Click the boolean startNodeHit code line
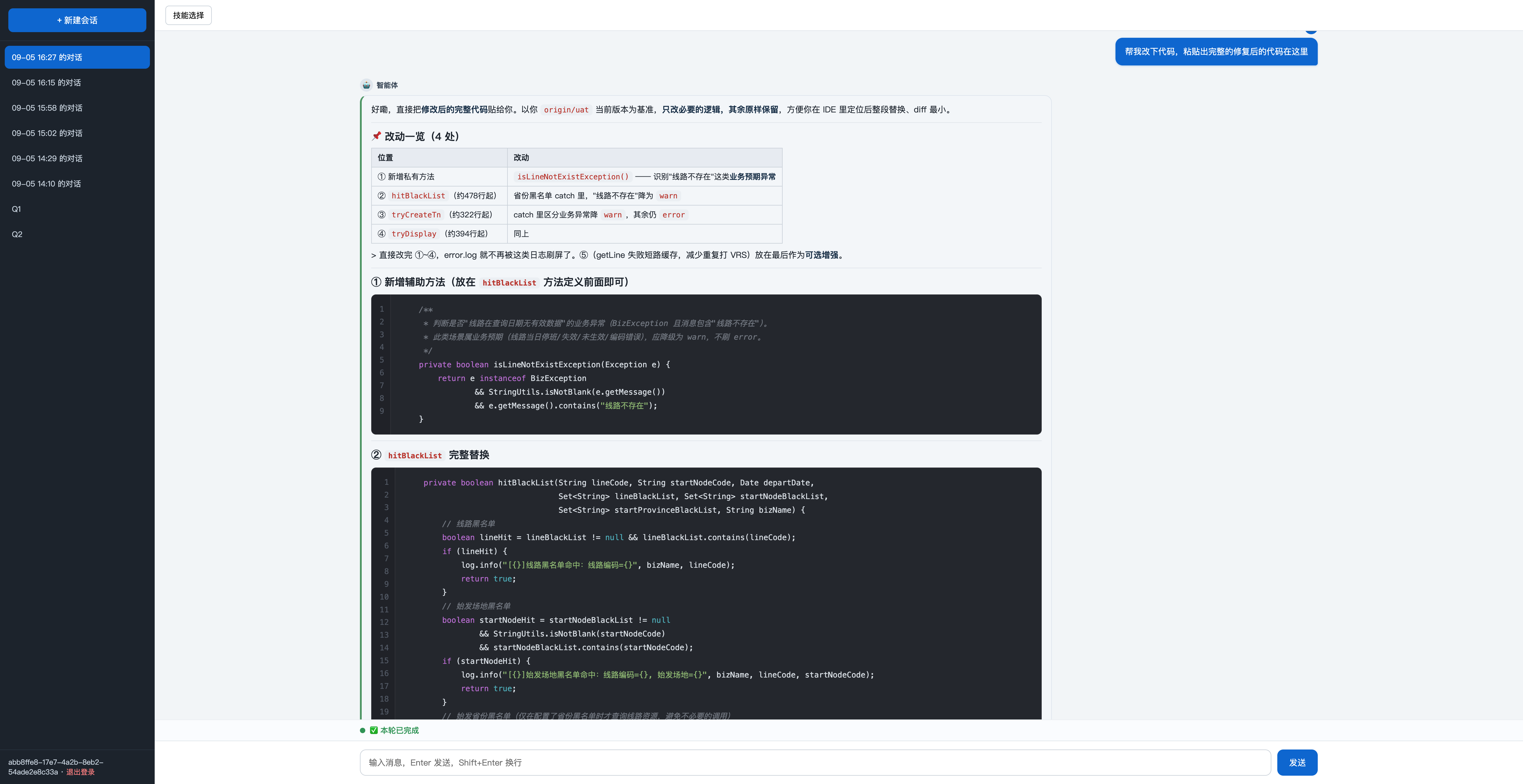The image size is (1523, 784). (x=556, y=620)
